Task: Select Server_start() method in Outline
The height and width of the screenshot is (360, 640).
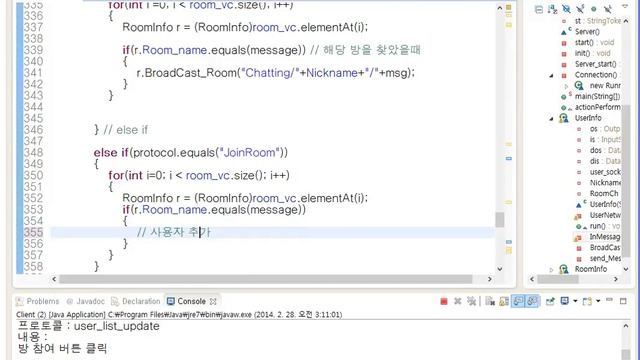Action: tap(598, 64)
